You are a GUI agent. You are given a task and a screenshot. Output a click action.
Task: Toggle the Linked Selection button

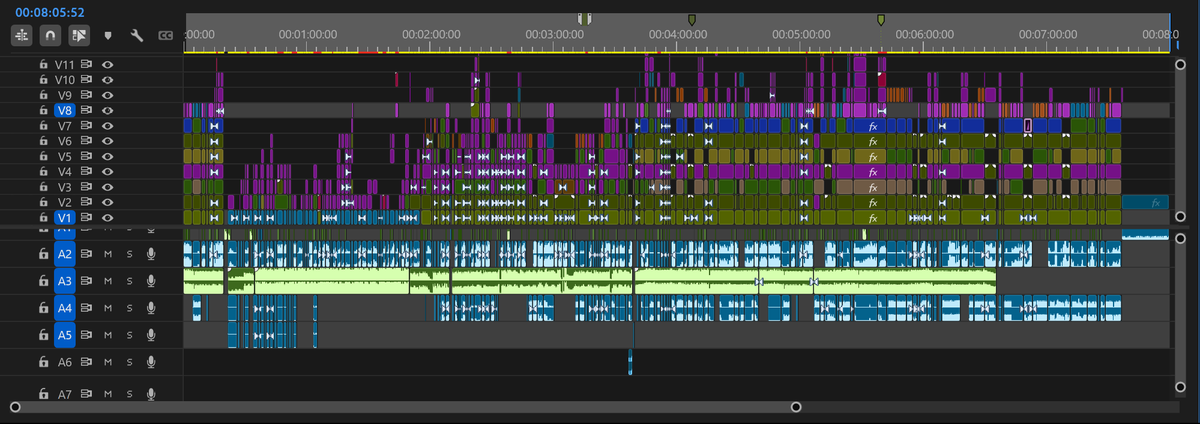point(80,35)
